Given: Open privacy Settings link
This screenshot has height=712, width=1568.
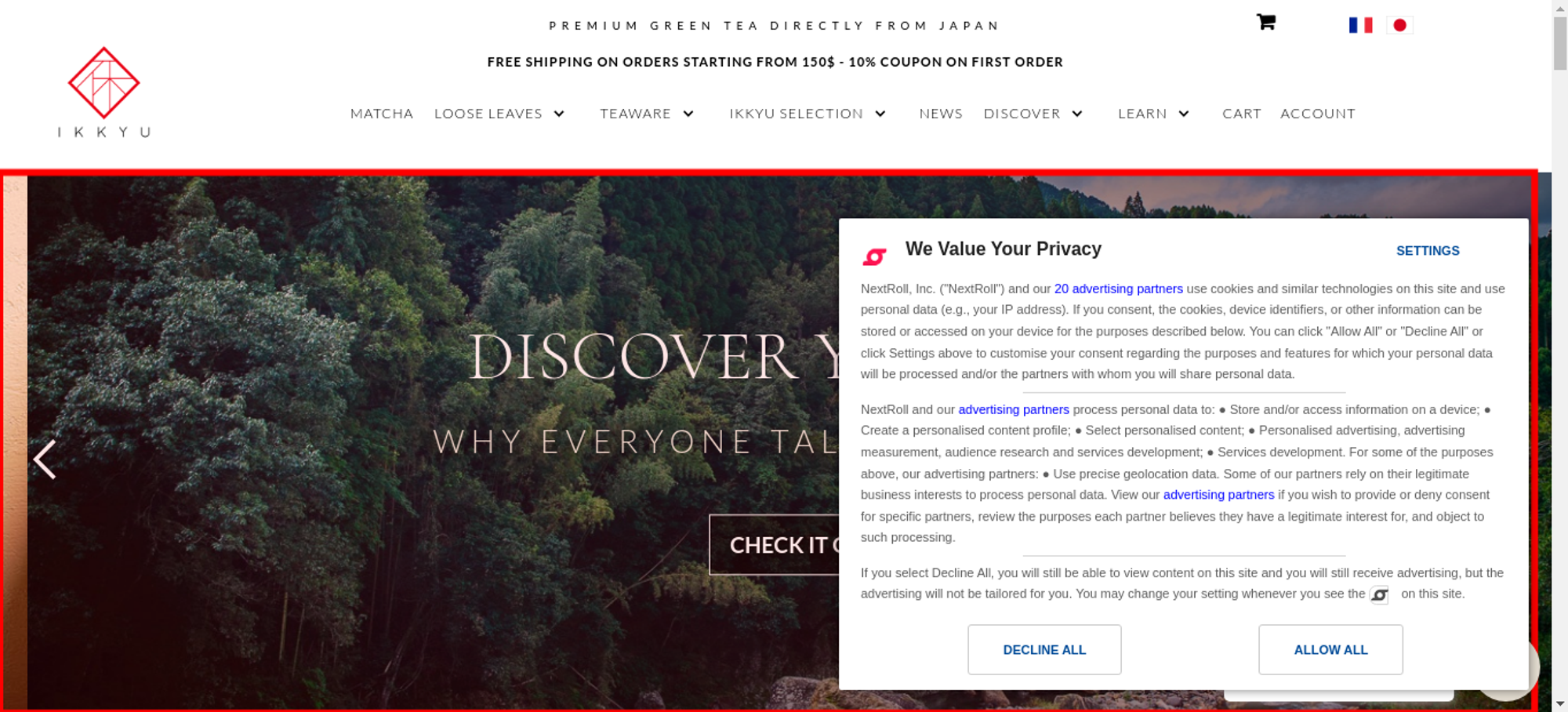Looking at the screenshot, I should (1428, 251).
